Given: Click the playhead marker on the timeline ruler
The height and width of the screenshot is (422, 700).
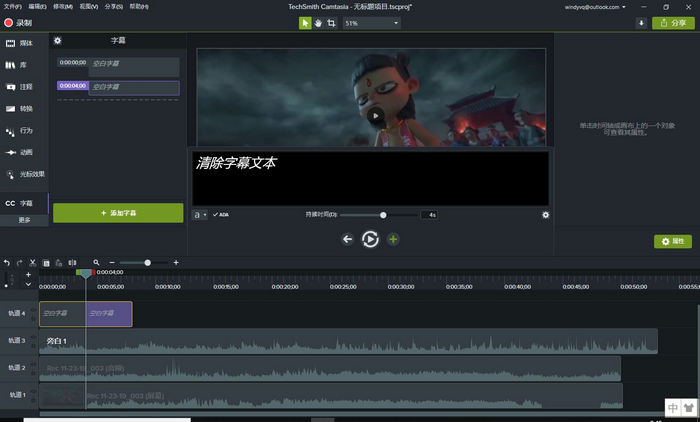Looking at the screenshot, I should [85, 274].
